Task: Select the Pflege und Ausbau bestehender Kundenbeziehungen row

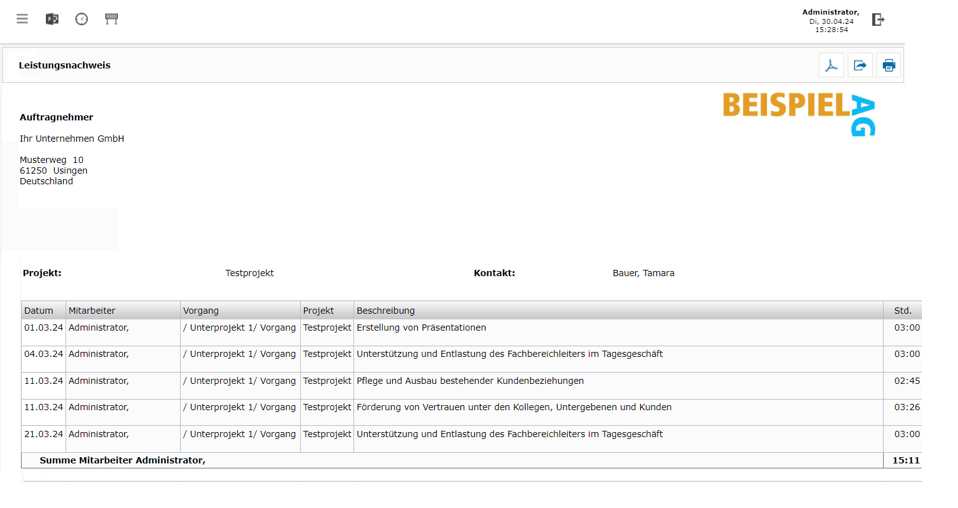Action: [470, 381]
